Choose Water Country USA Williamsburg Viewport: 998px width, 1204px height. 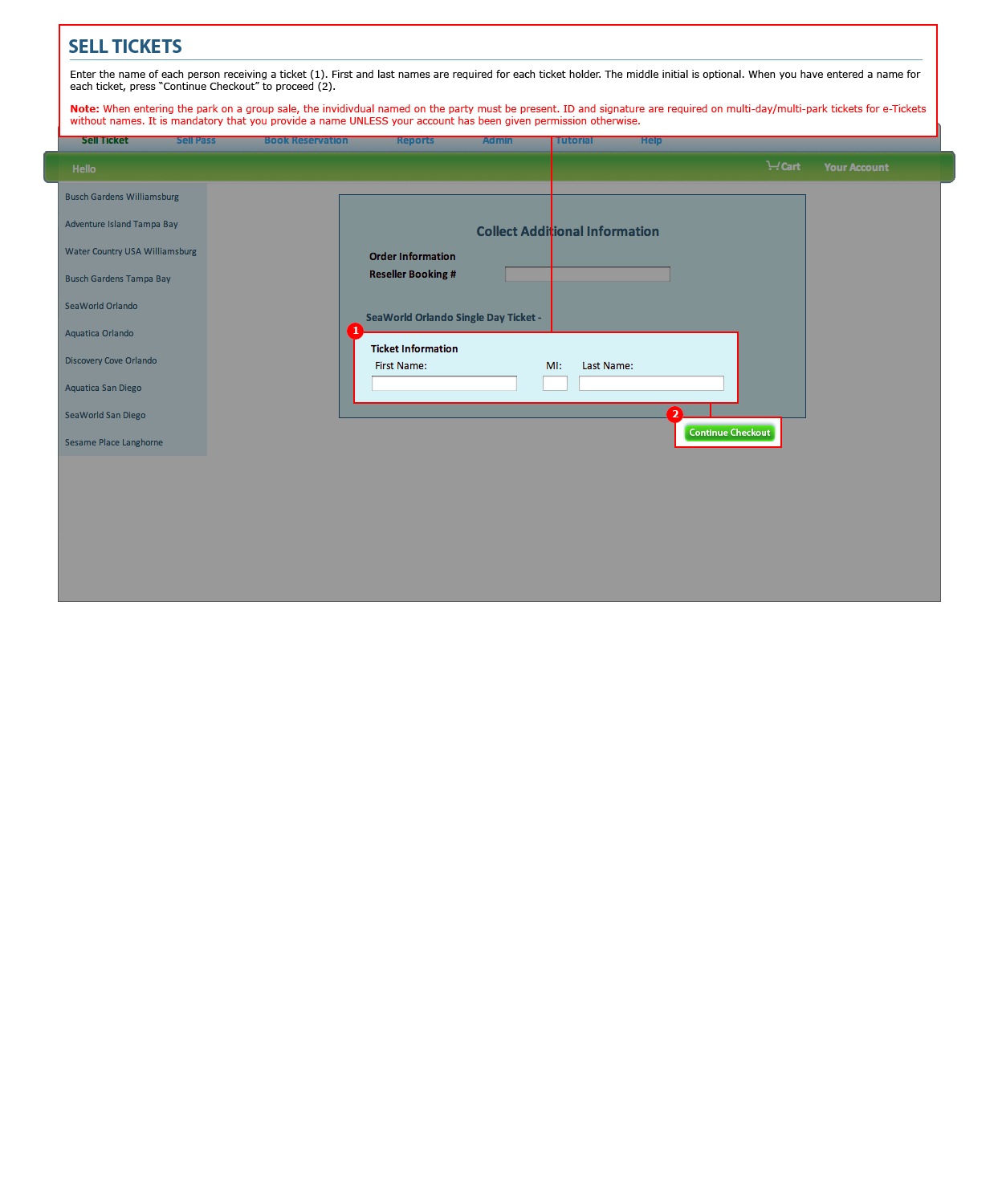pyautogui.click(x=131, y=251)
